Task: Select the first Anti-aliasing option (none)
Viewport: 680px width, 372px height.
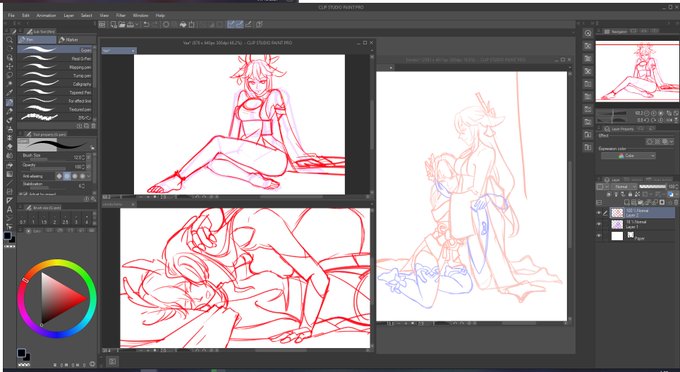Action: point(59,176)
